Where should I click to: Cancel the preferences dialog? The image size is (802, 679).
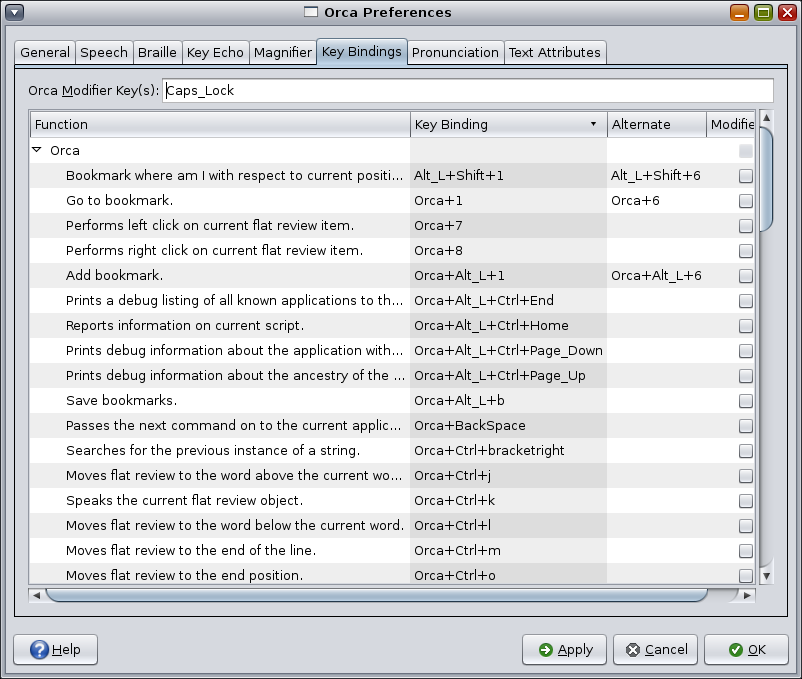coord(657,650)
